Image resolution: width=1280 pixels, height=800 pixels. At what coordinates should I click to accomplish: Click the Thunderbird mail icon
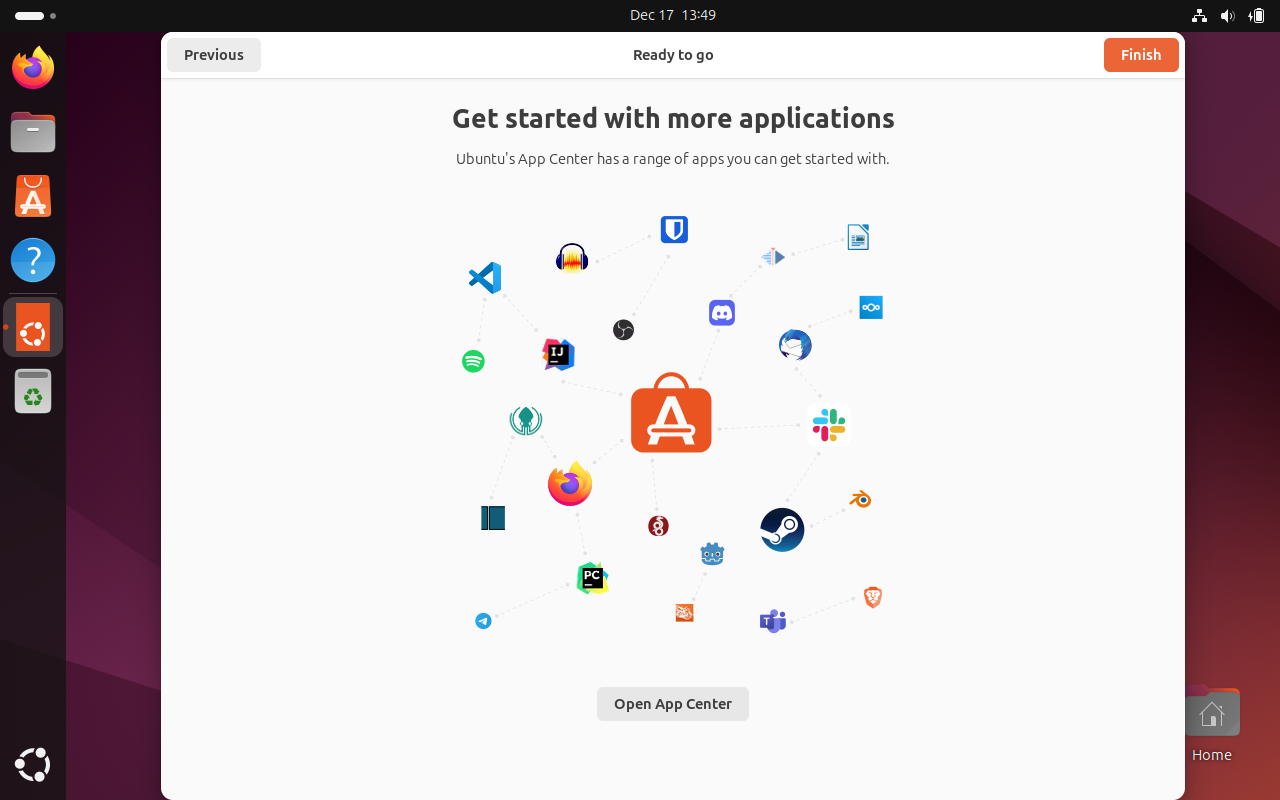(x=794, y=345)
